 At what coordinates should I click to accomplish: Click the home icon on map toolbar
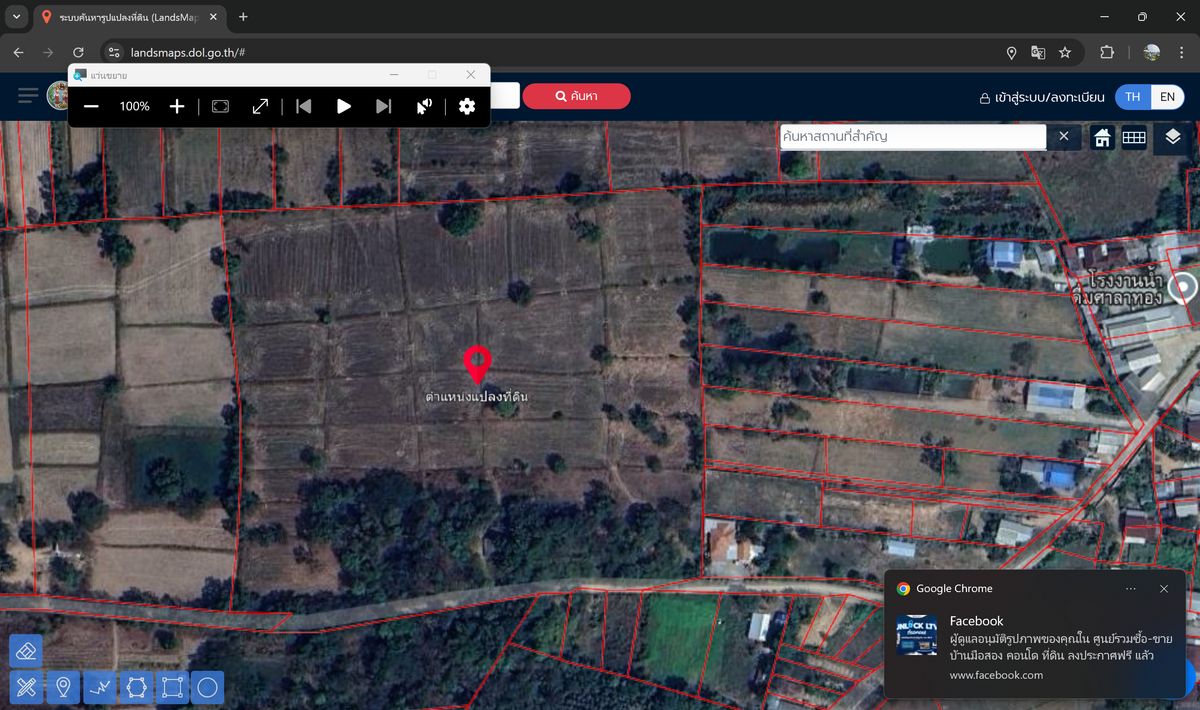[1102, 138]
